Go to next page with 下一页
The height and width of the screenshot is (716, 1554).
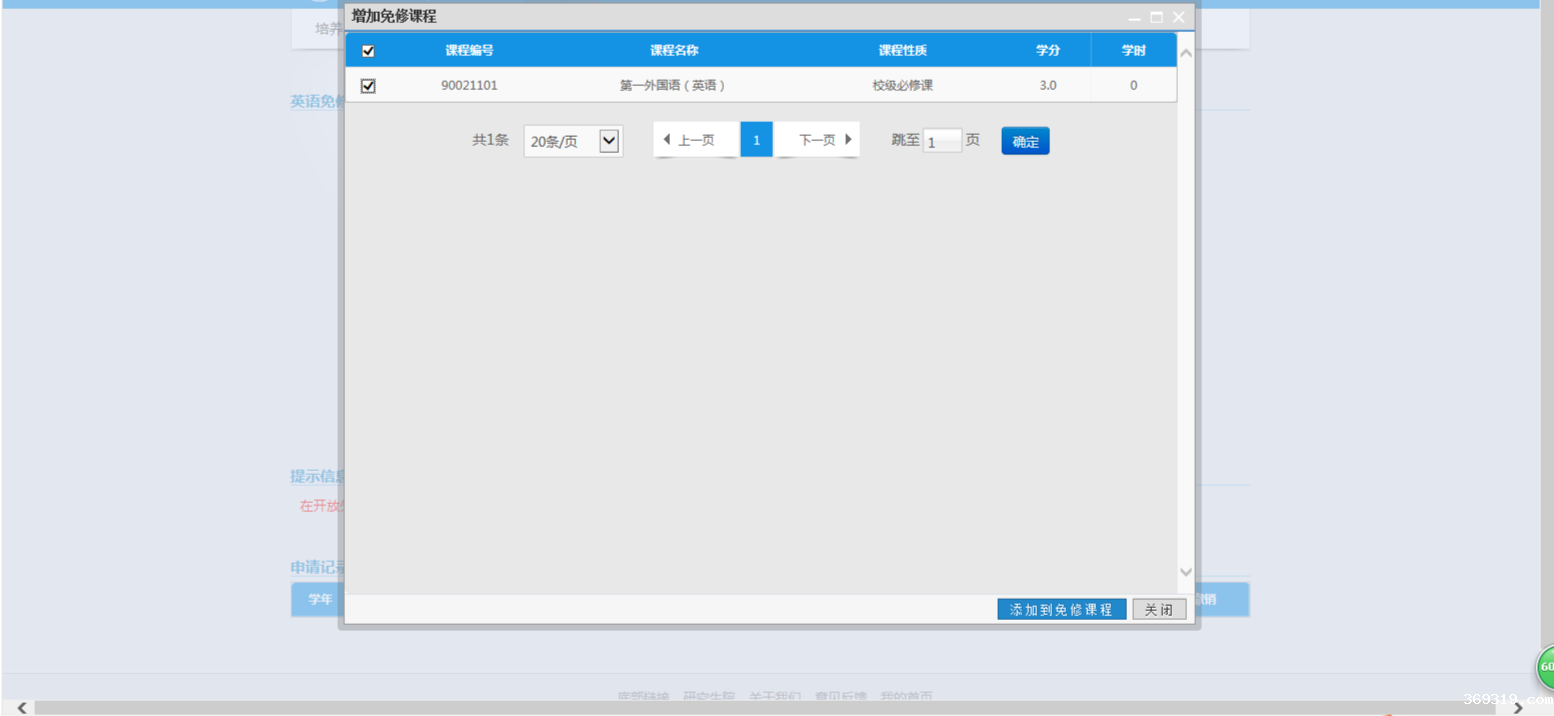tap(824, 140)
